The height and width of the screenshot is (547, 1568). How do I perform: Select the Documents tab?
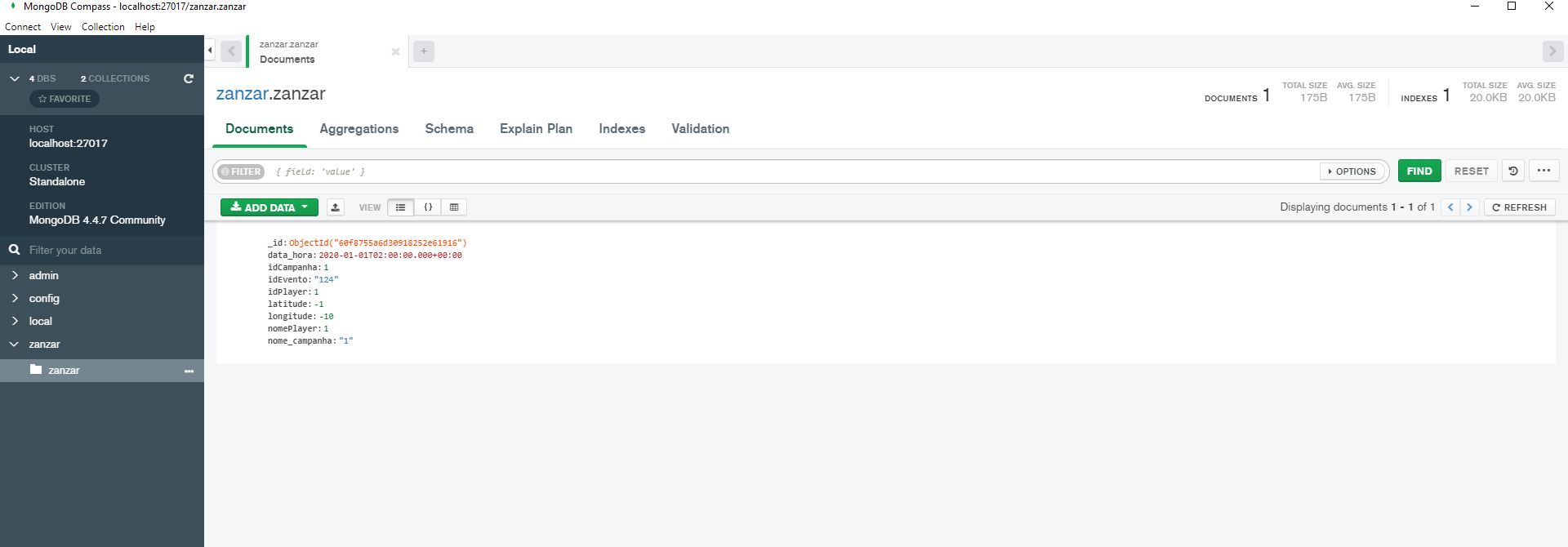tap(260, 129)
